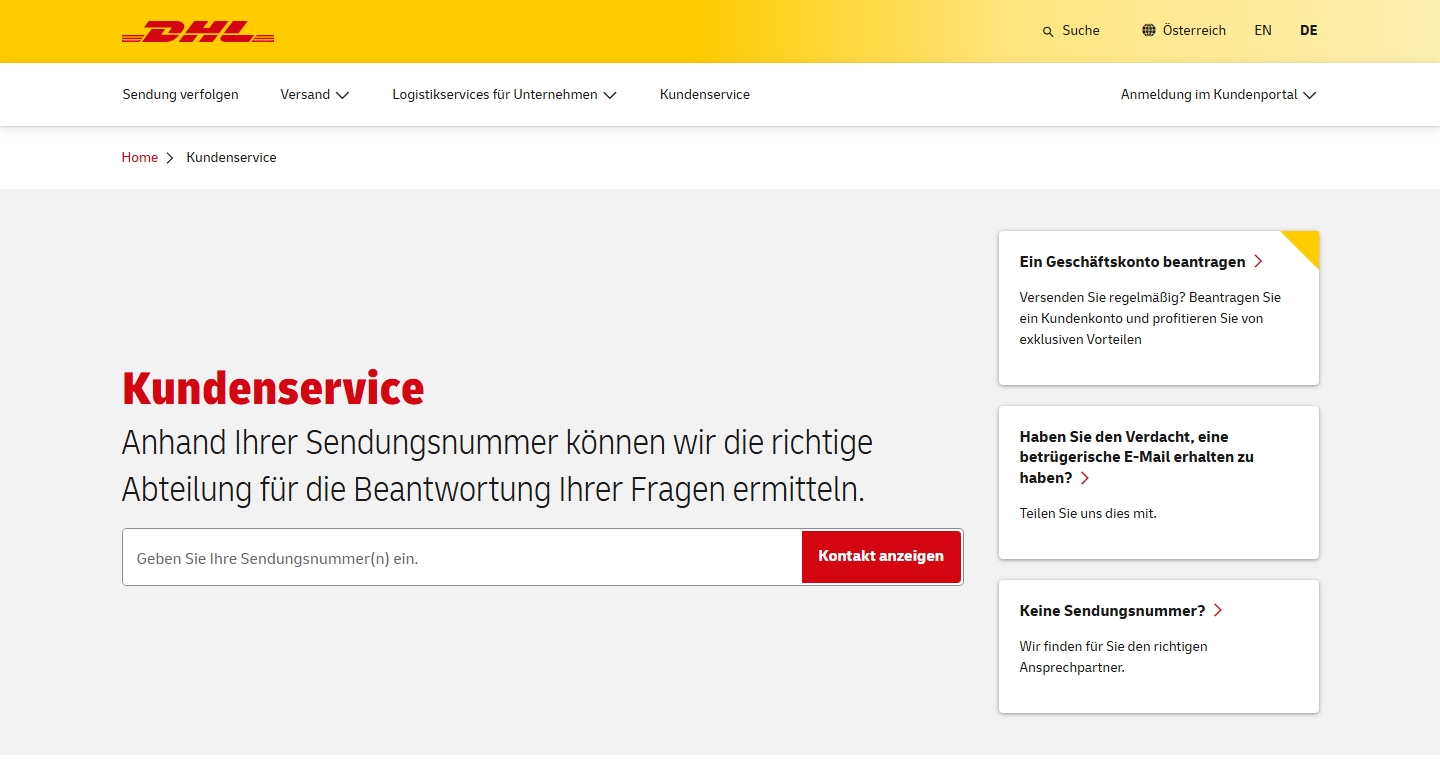Screen dimensions: 1440x759
Task: Select the arrow beside betrügerische E-Mail question
Action: 1086,478
